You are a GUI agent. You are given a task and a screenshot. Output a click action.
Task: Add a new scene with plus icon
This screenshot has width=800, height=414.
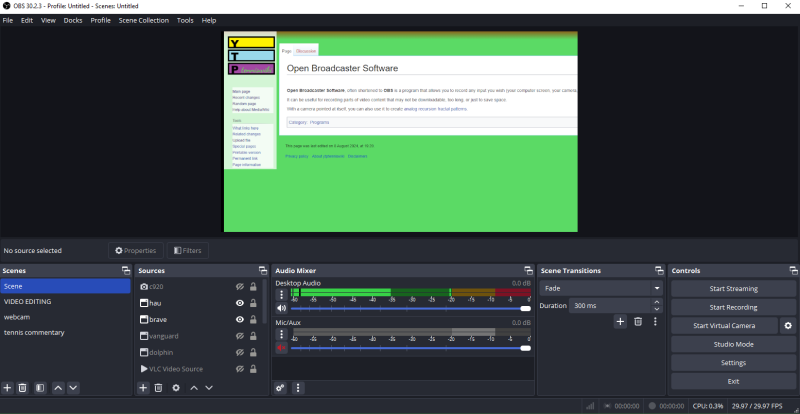coord(7,388)
